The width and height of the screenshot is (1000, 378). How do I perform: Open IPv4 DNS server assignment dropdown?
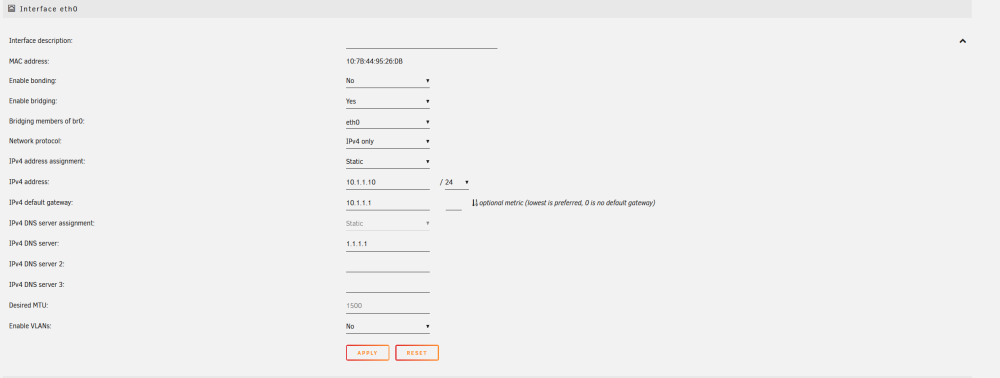[x=388, y=224]
